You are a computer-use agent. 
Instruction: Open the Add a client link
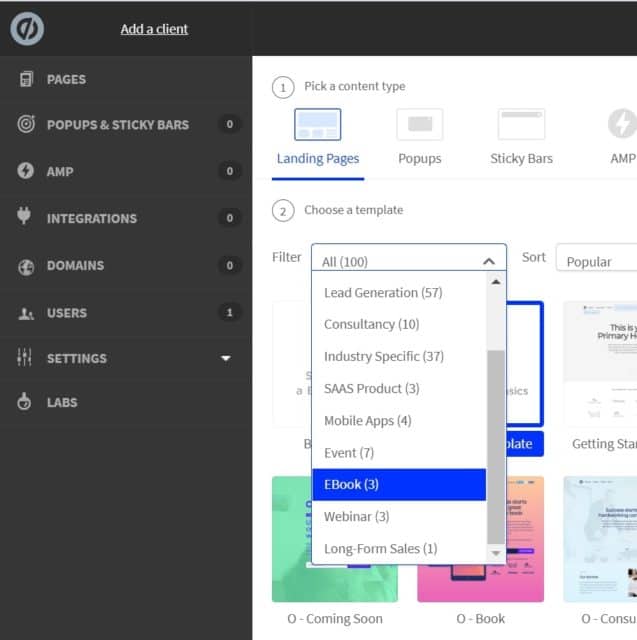pos(154,29)
